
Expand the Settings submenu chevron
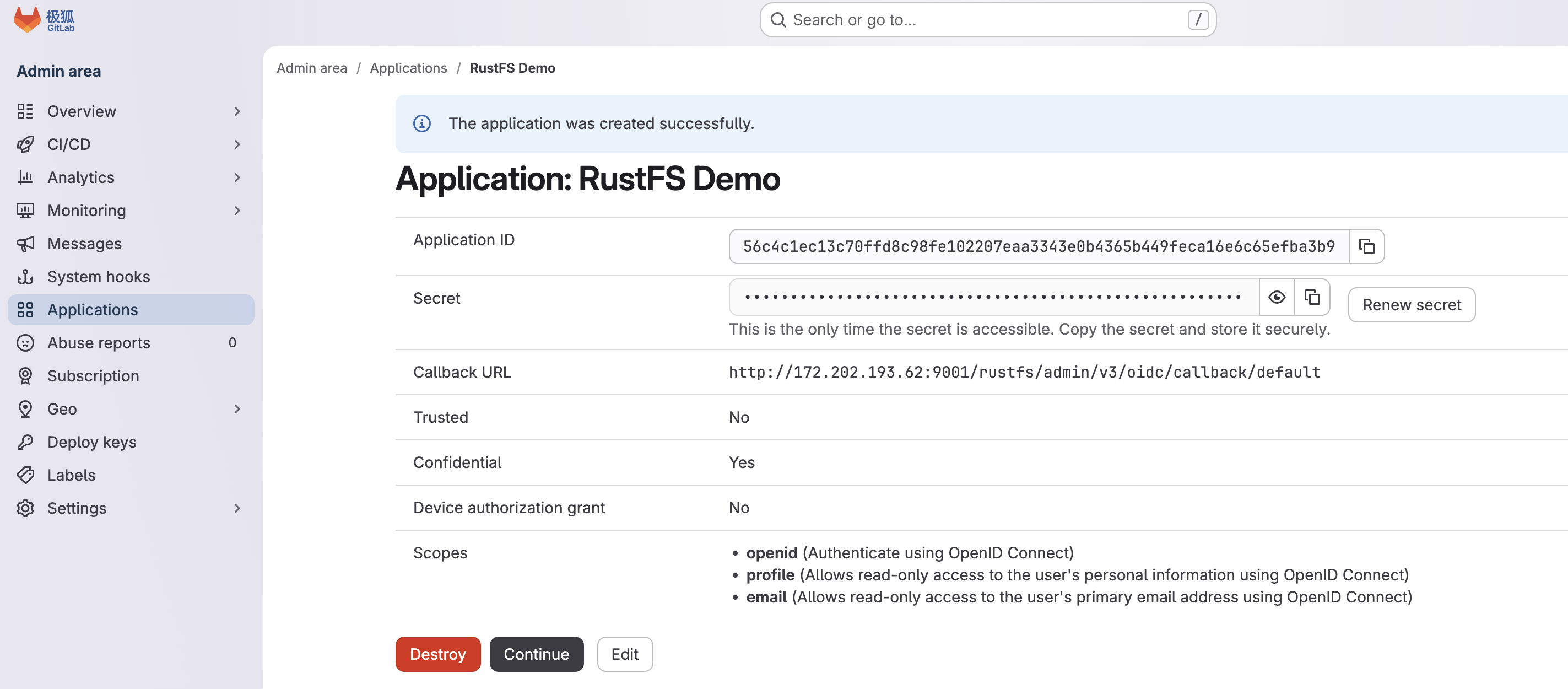click(237, 508)
